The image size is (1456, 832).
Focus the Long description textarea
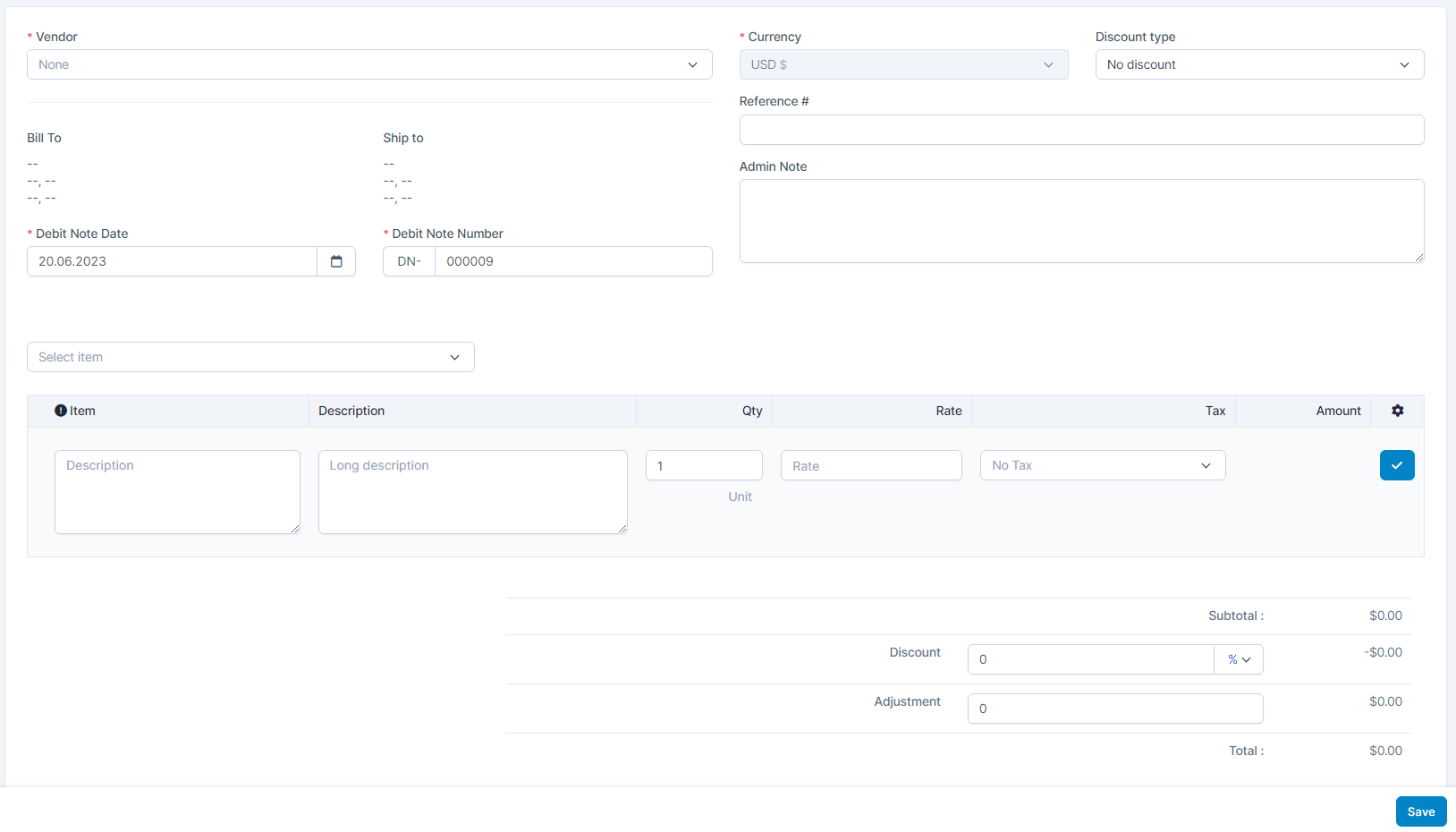coord(472,491)
